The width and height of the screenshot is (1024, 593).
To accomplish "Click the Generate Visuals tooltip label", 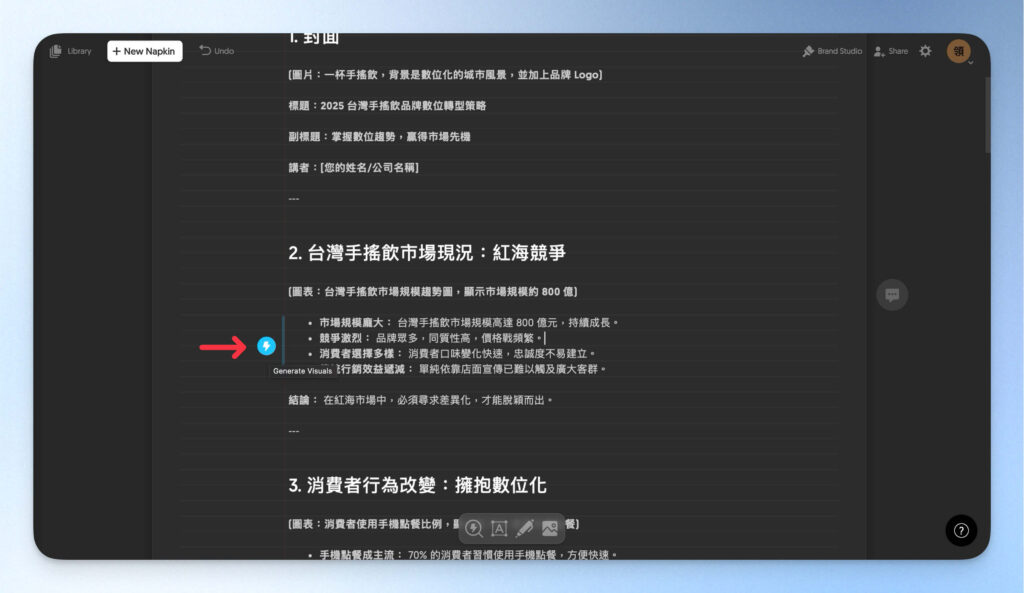I will [x=301, y=370].
